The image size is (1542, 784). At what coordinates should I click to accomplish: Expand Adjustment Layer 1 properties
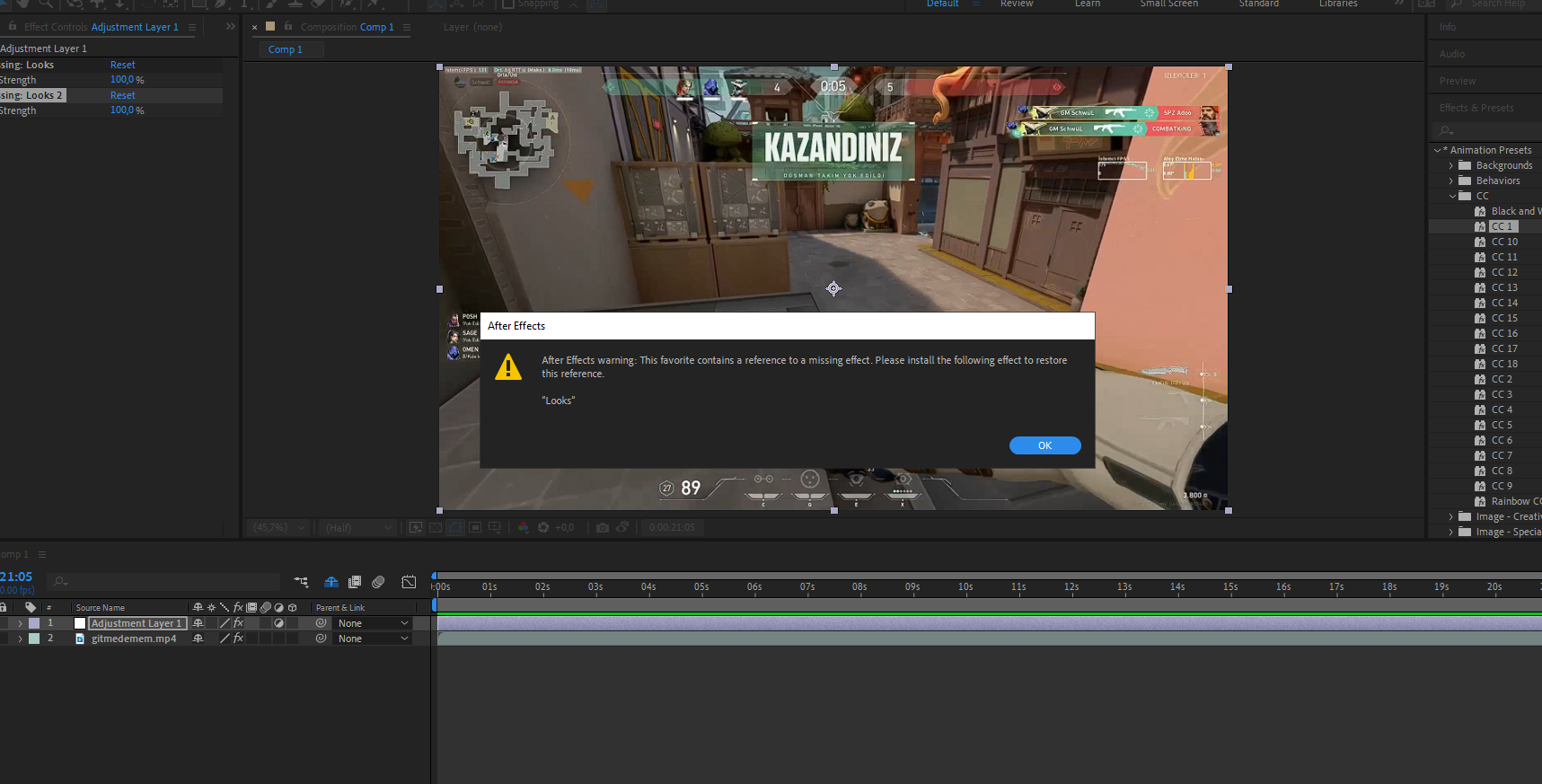pyautogui.click(x=20, y=623)
